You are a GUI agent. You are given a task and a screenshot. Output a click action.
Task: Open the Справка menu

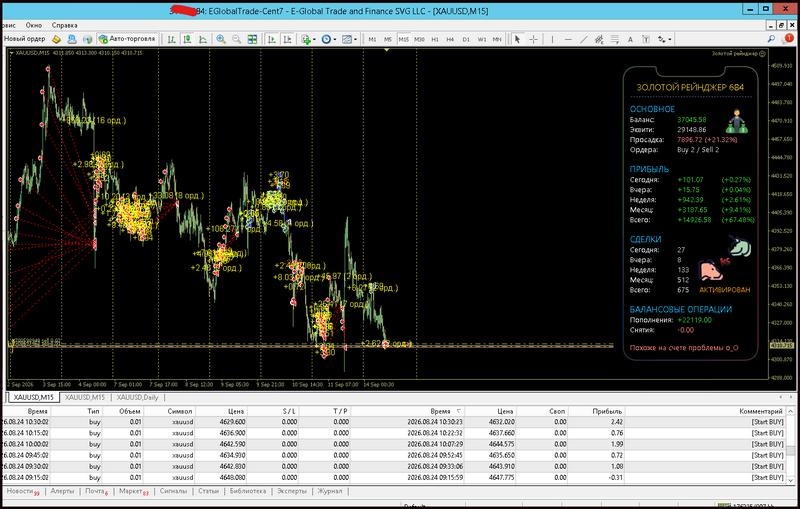click(64, 25)
